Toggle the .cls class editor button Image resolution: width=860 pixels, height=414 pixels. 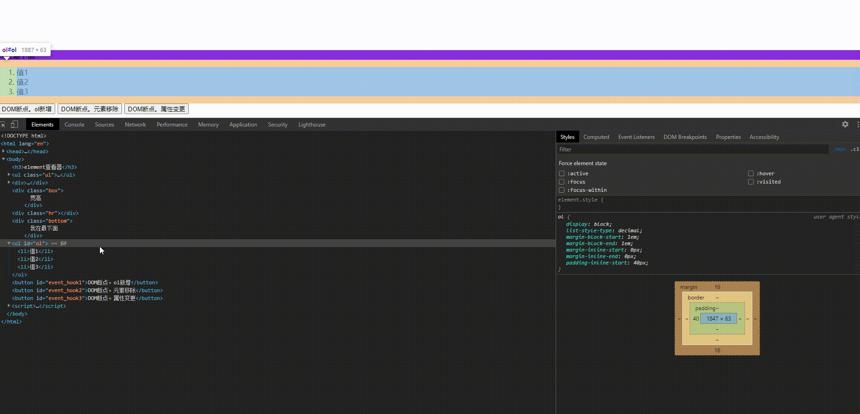coord(855,149)
